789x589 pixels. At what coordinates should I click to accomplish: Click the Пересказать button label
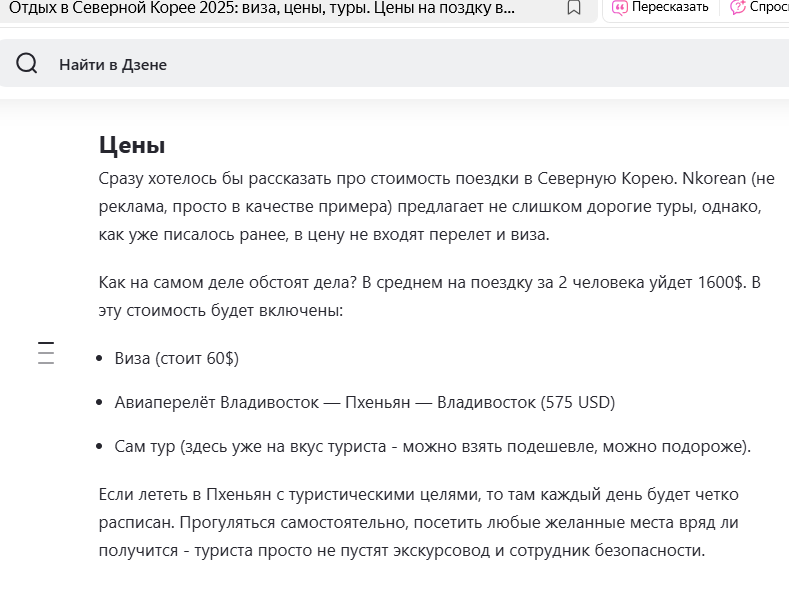click(x=670, y=7)
